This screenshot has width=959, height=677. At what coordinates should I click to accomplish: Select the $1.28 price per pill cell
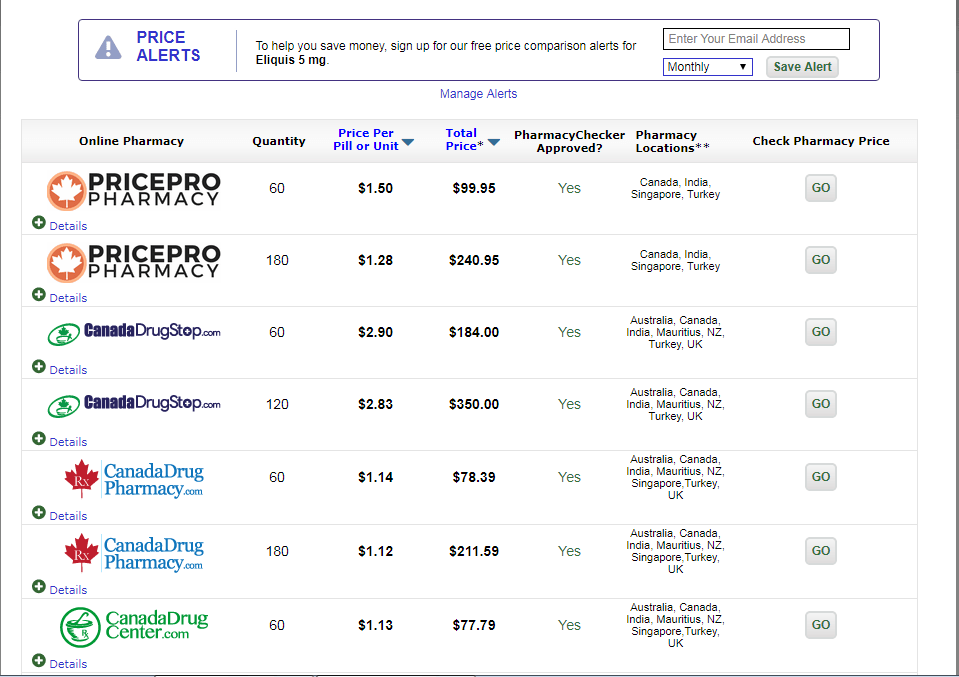pyautogui.click(x=376, y=261)
